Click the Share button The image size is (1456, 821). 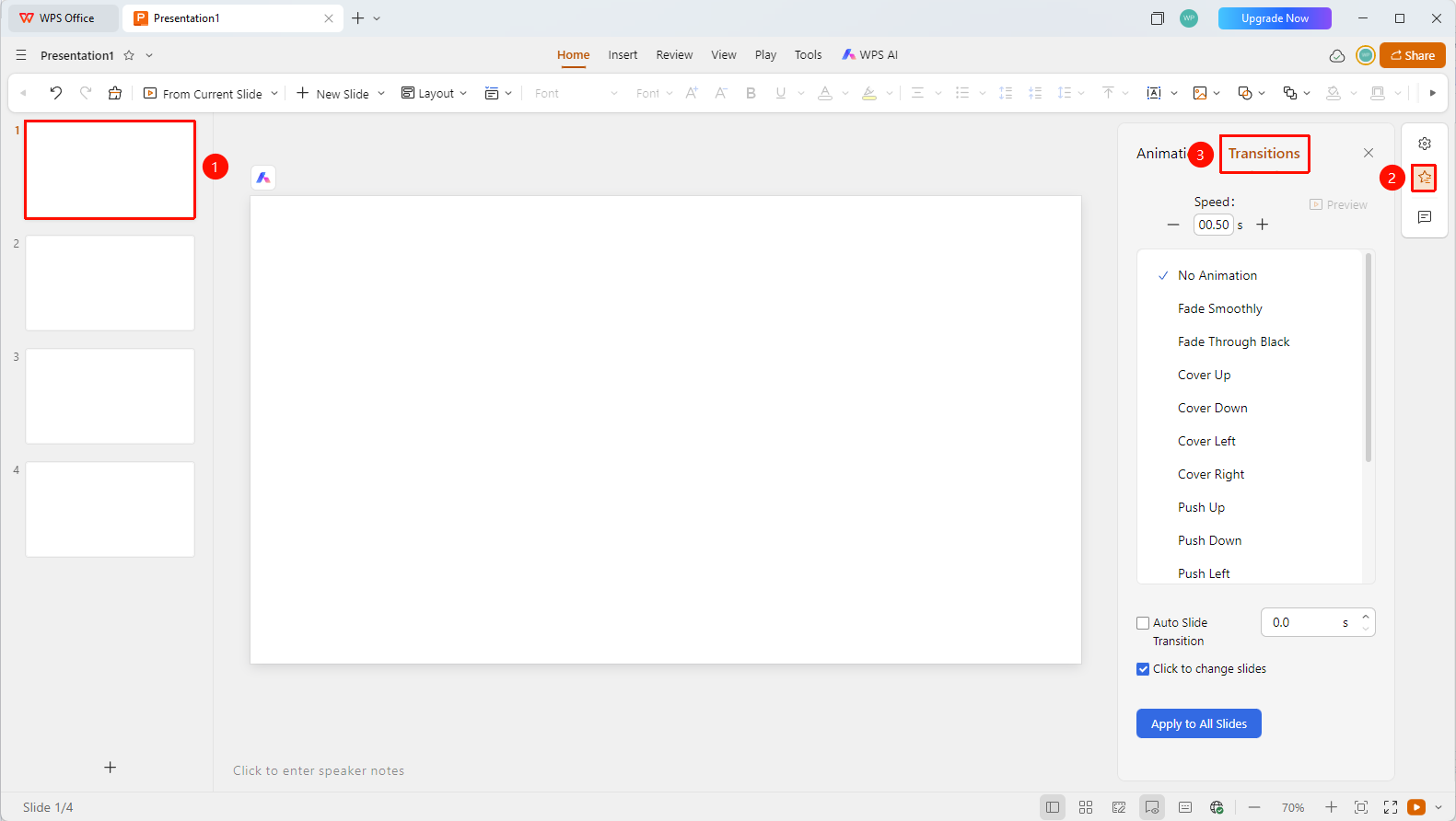[x=1413, y=55]
